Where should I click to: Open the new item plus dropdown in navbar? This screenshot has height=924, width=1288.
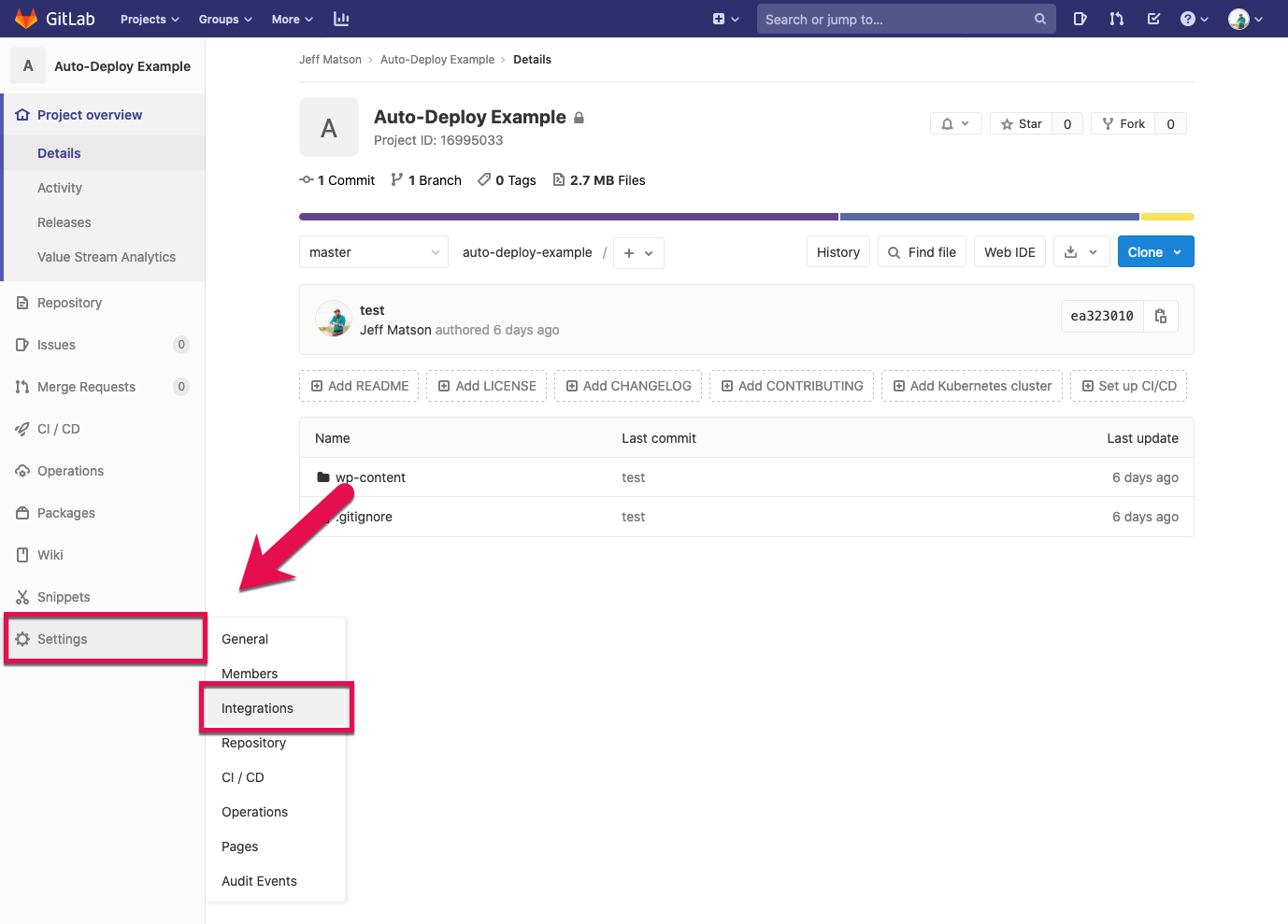725,19
